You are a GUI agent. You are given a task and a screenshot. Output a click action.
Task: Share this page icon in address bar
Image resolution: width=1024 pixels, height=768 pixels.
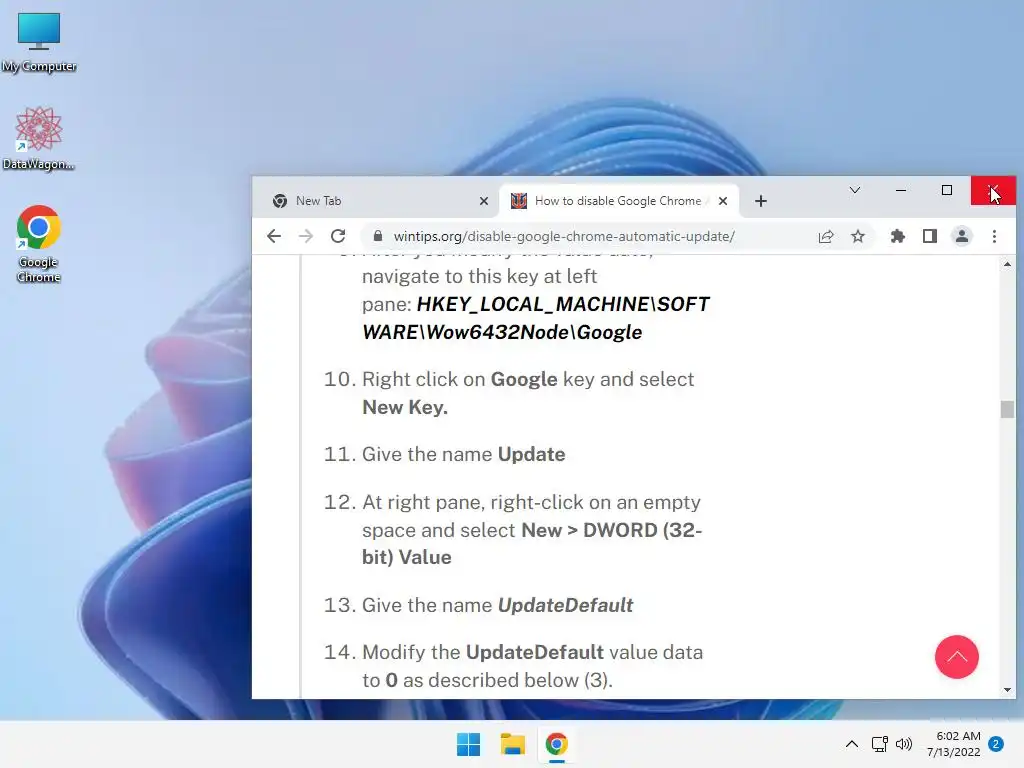coord(826,236)
